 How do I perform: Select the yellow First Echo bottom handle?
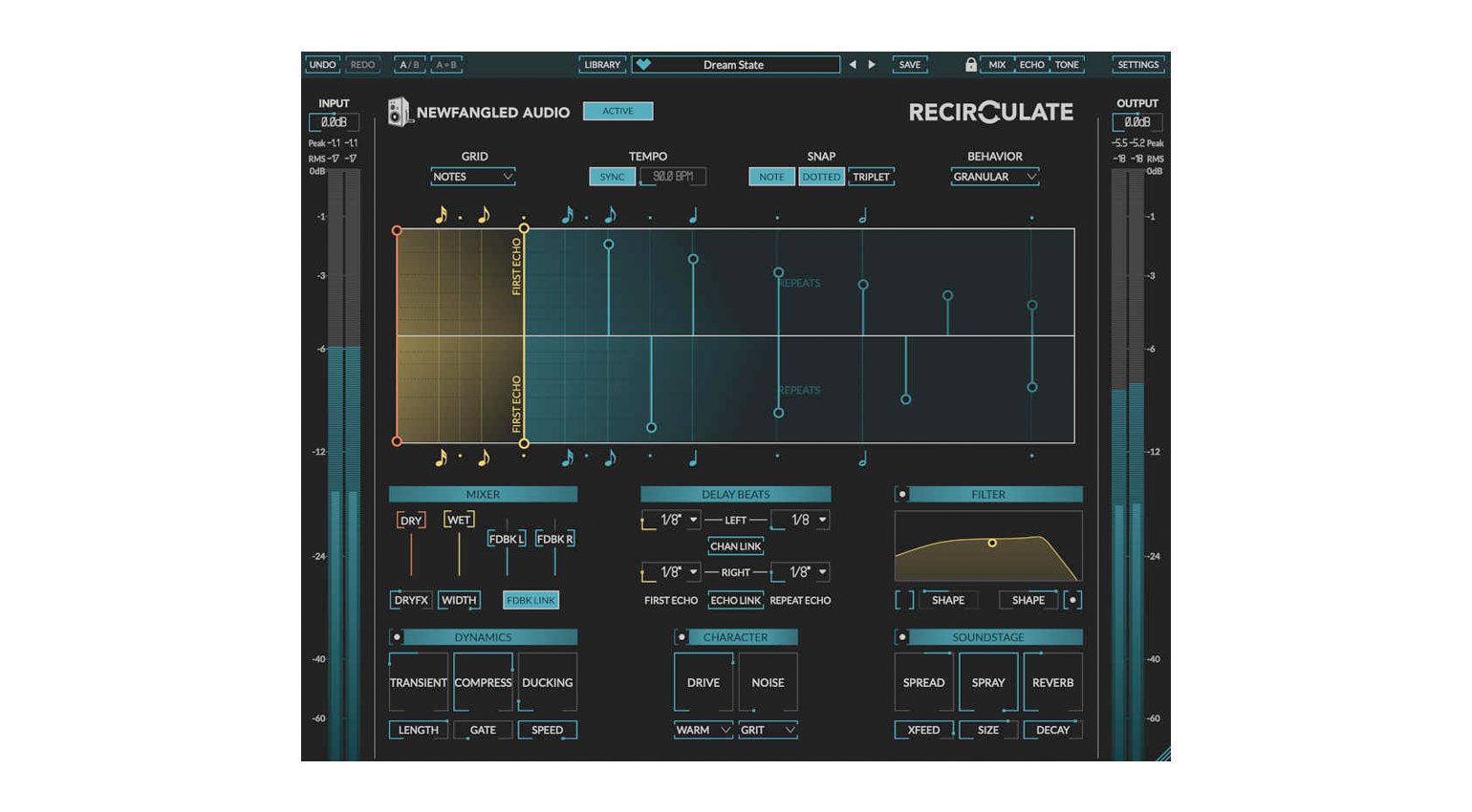click(x=524, y=442)
